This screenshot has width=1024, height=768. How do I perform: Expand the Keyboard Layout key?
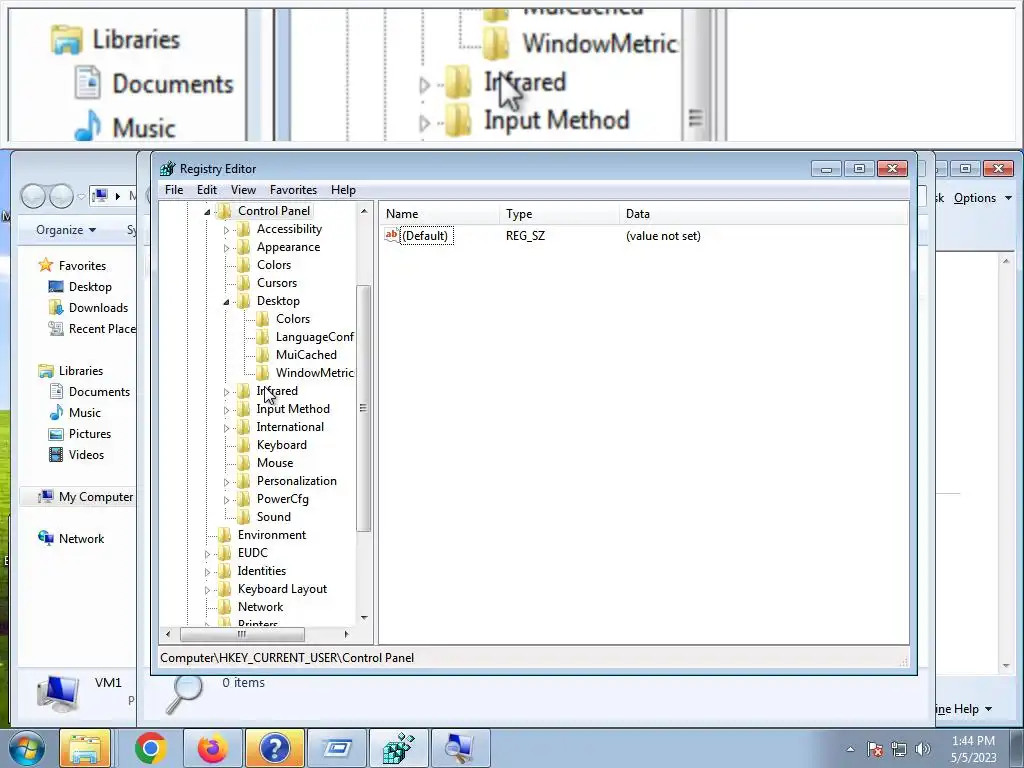(207, 590)
